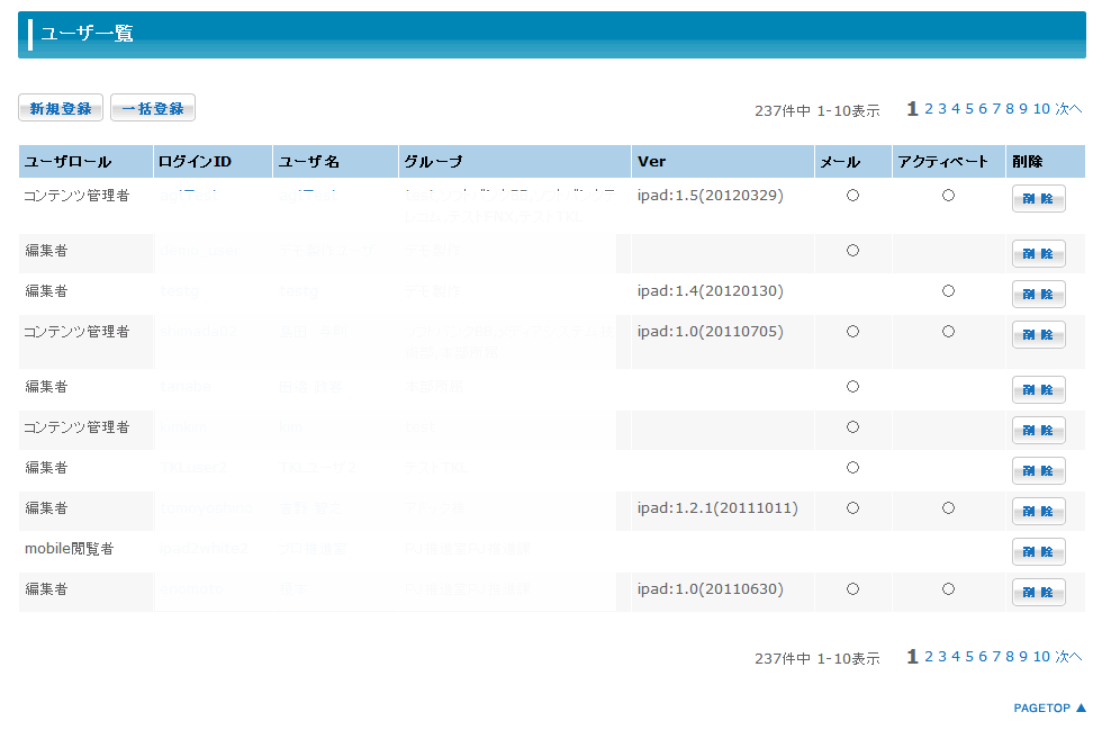Go to 次へ in the top pagination
The width and height of the screenshot is (1104, 733).
1069,109
